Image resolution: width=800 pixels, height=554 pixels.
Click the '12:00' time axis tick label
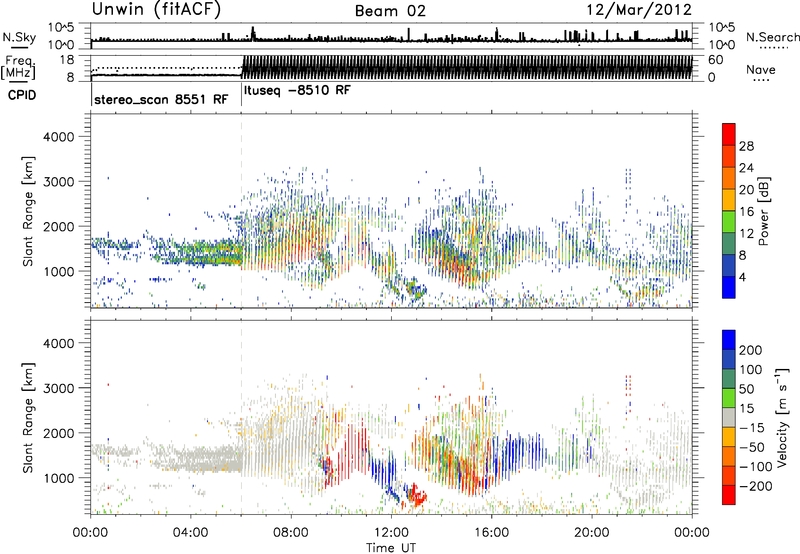pyautogui.click(x=391, y=533)
